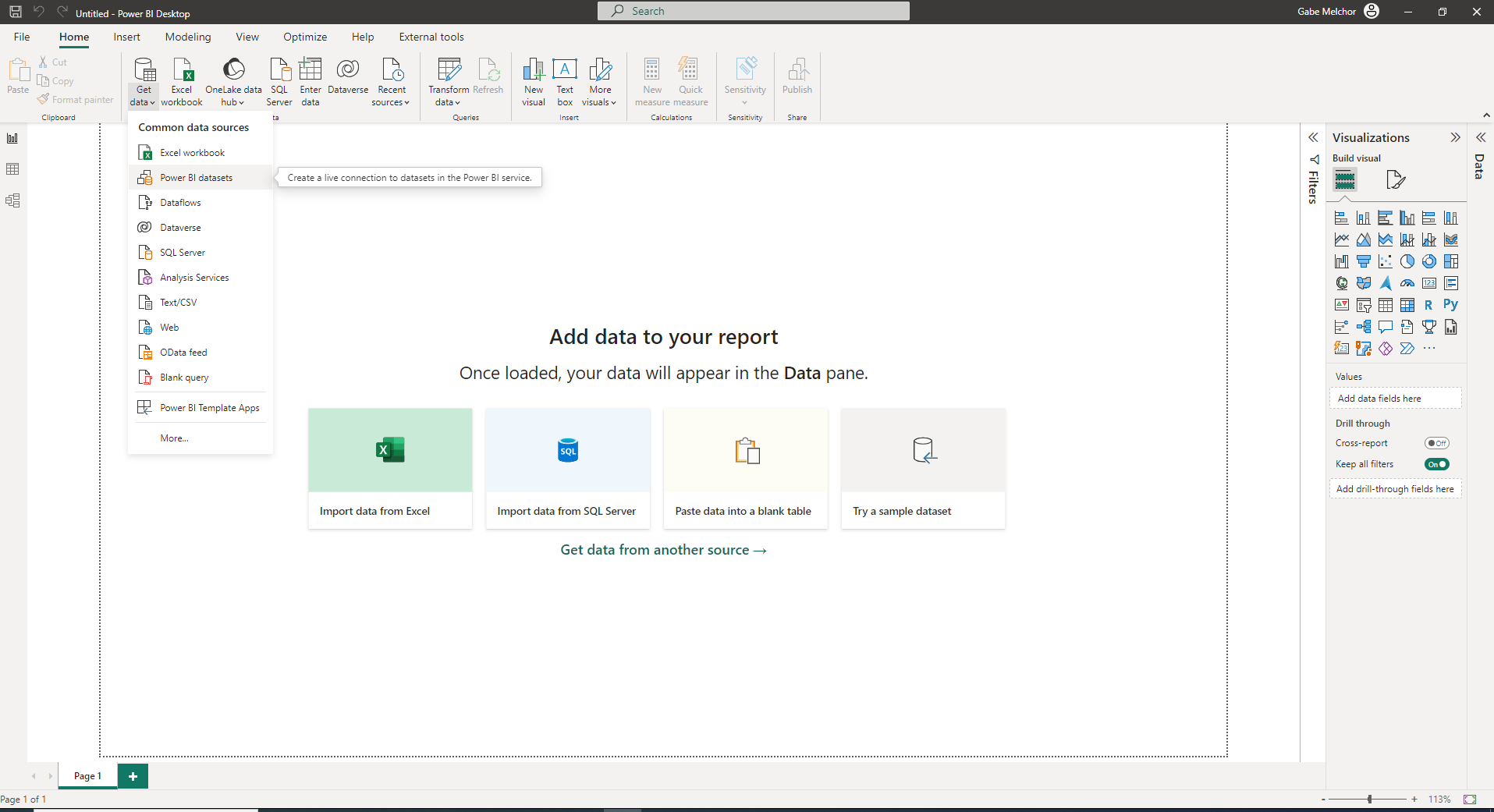Select the R script visual

coord(1428,305)
